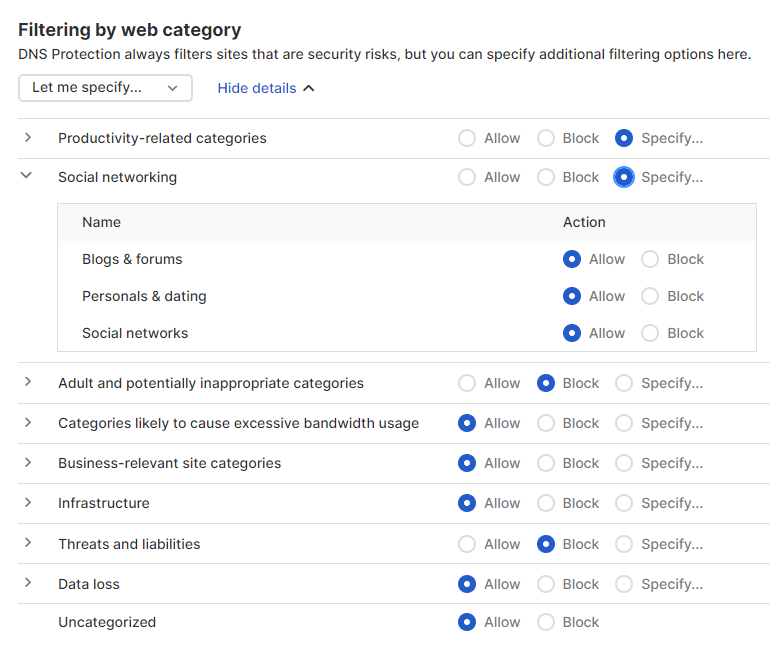Set Productivity-related categories to Allow
The image size is (770, 651).
tap(467, 138)
